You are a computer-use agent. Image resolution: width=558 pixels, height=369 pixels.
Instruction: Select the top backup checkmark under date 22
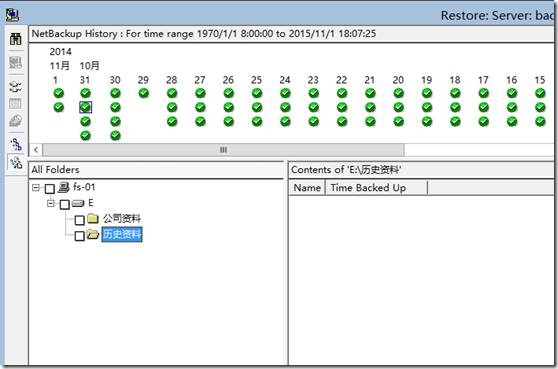342,93
